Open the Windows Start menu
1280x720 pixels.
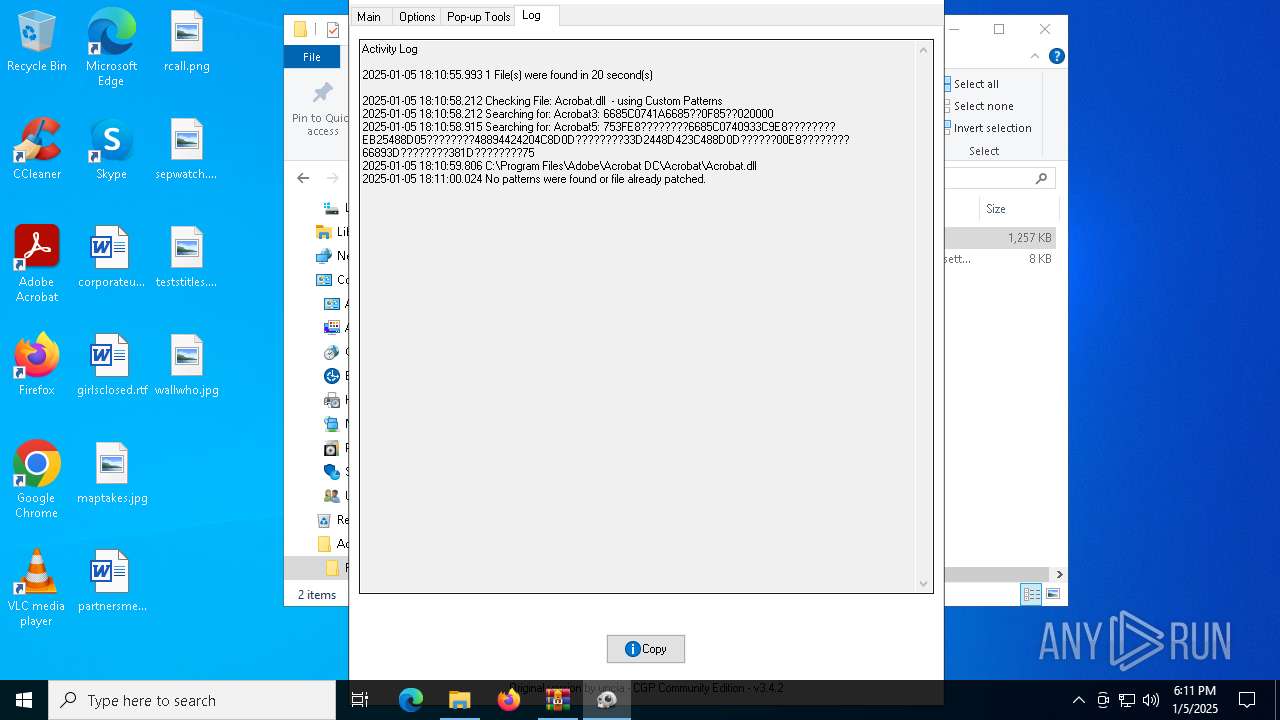24,700
